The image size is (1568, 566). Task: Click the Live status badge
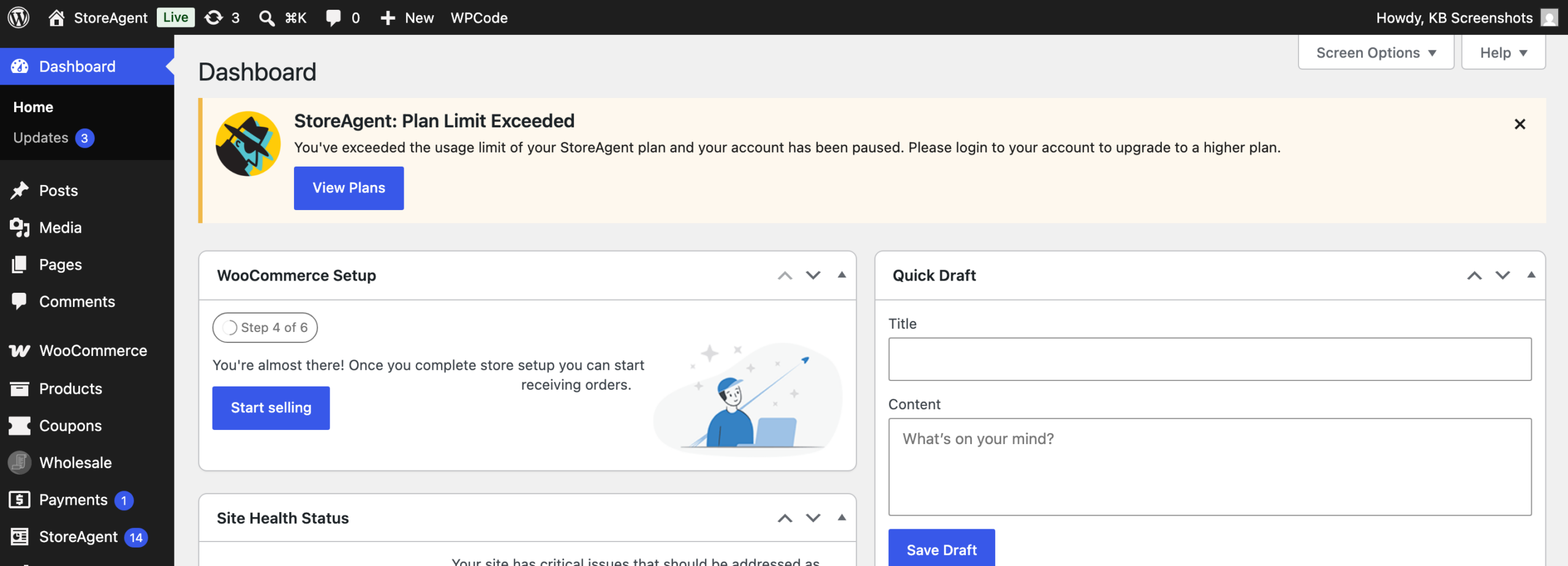(x=175, y=17)
